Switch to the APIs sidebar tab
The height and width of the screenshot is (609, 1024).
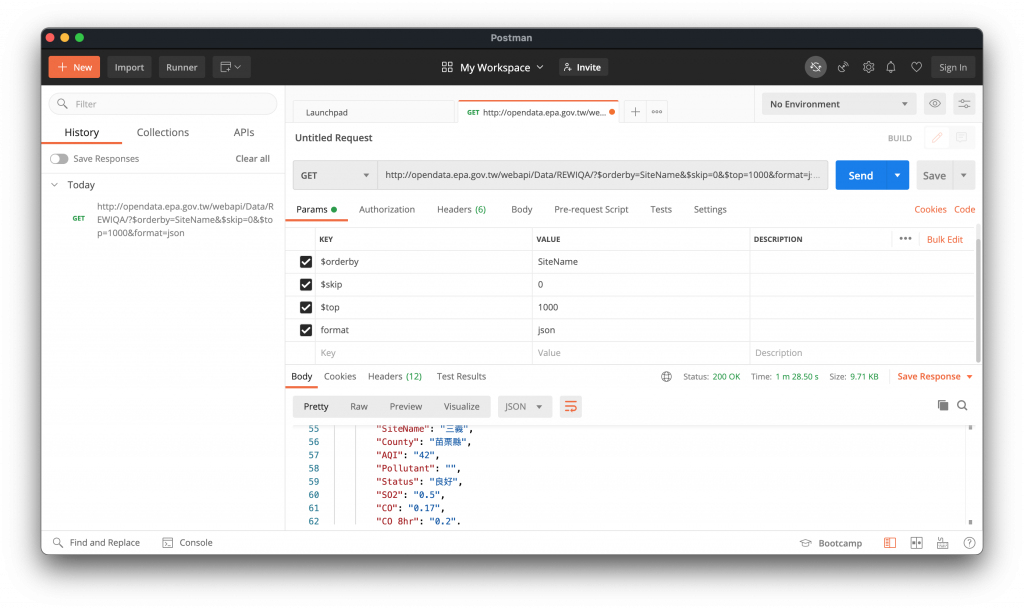point(244,133)
